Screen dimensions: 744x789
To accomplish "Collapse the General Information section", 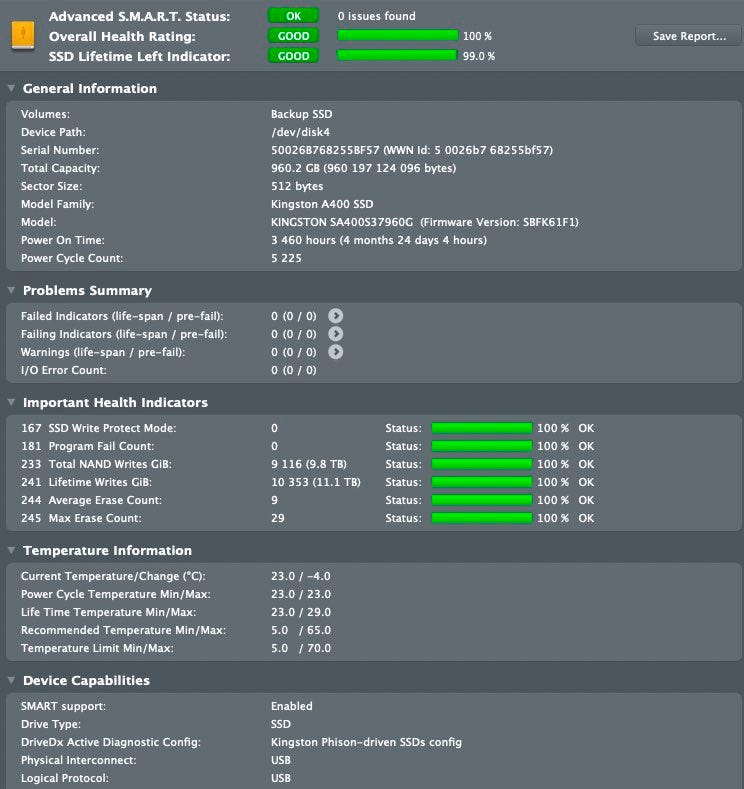I will [11, 88].
